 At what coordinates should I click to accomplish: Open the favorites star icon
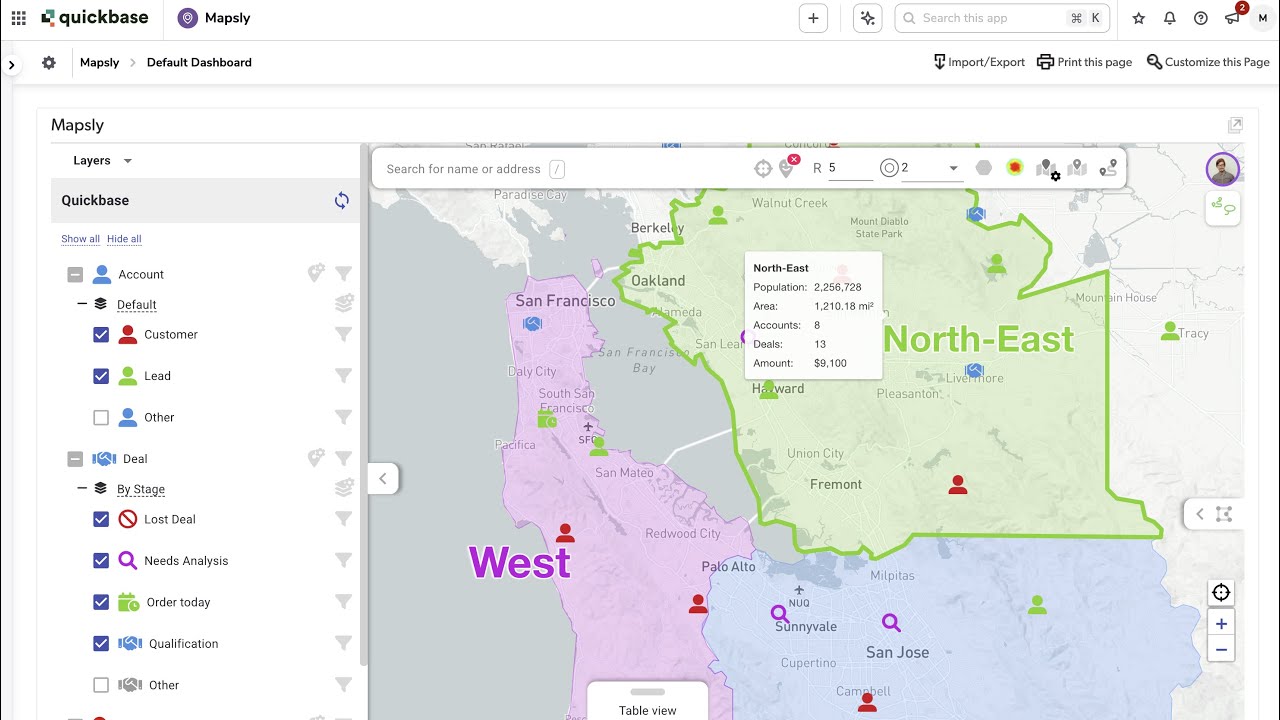1138,18
